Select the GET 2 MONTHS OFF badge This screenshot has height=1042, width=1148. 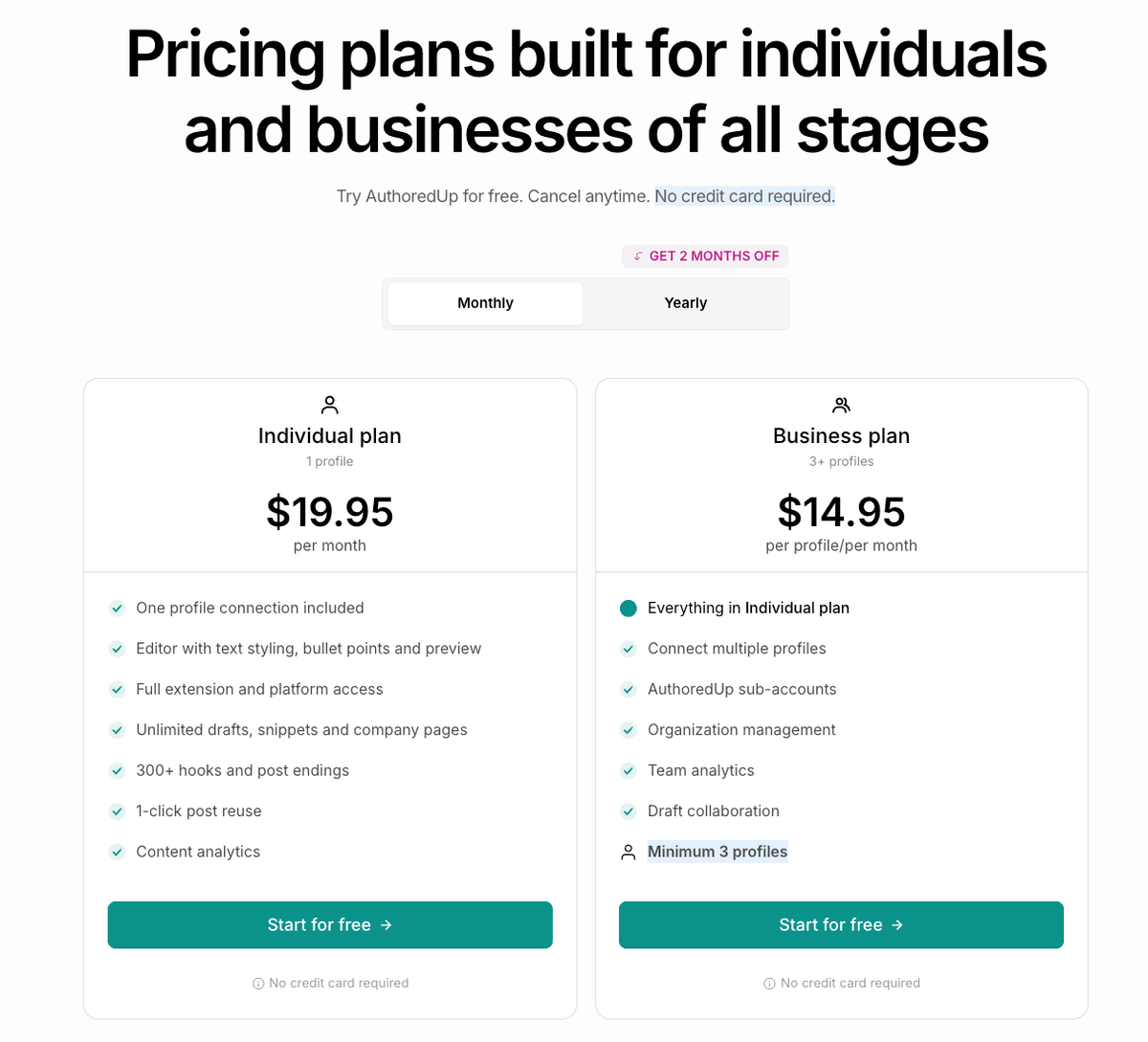(705, 255)
